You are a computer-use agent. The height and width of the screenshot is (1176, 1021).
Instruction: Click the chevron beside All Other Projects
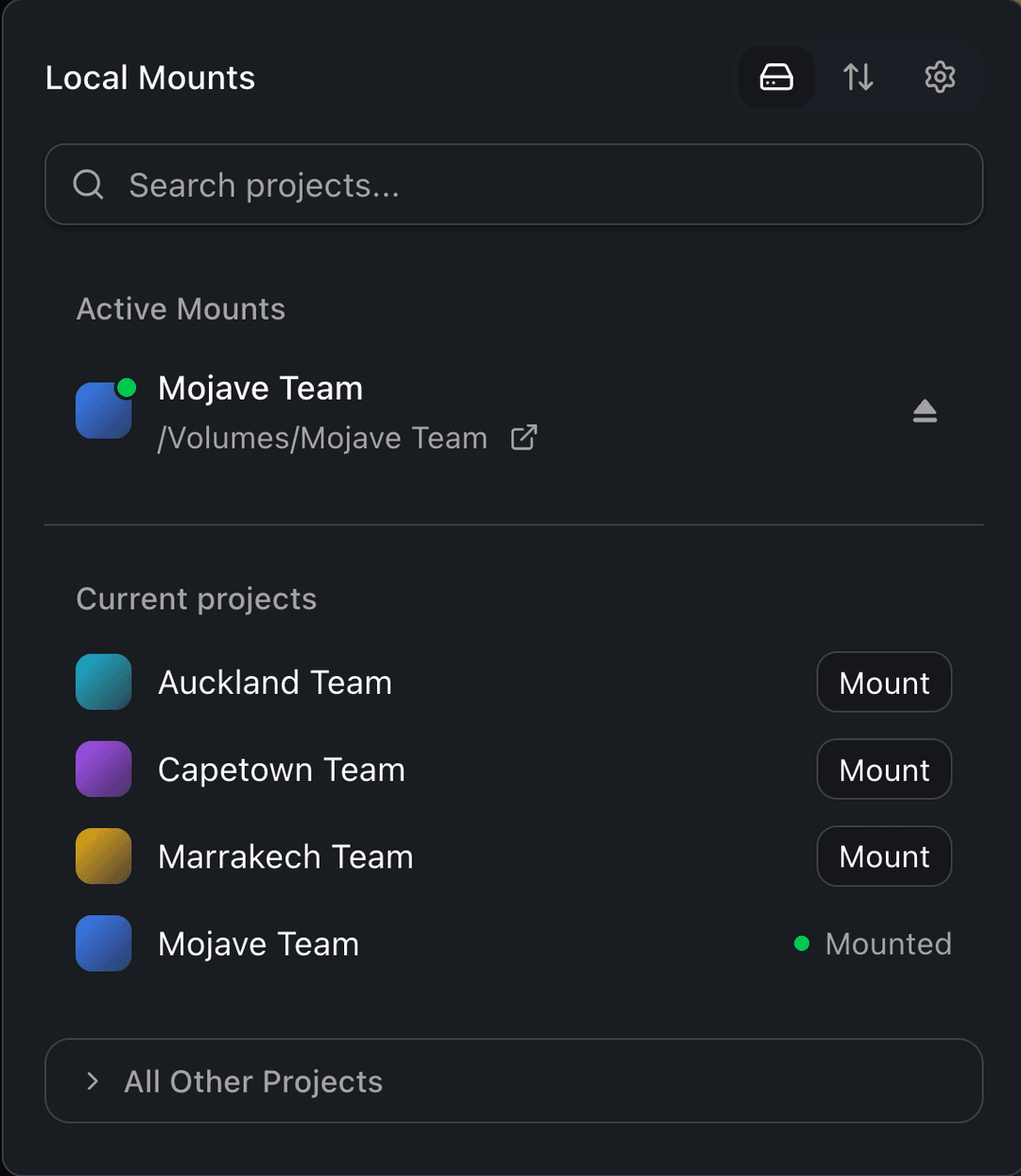click(x=92, y=1081)
